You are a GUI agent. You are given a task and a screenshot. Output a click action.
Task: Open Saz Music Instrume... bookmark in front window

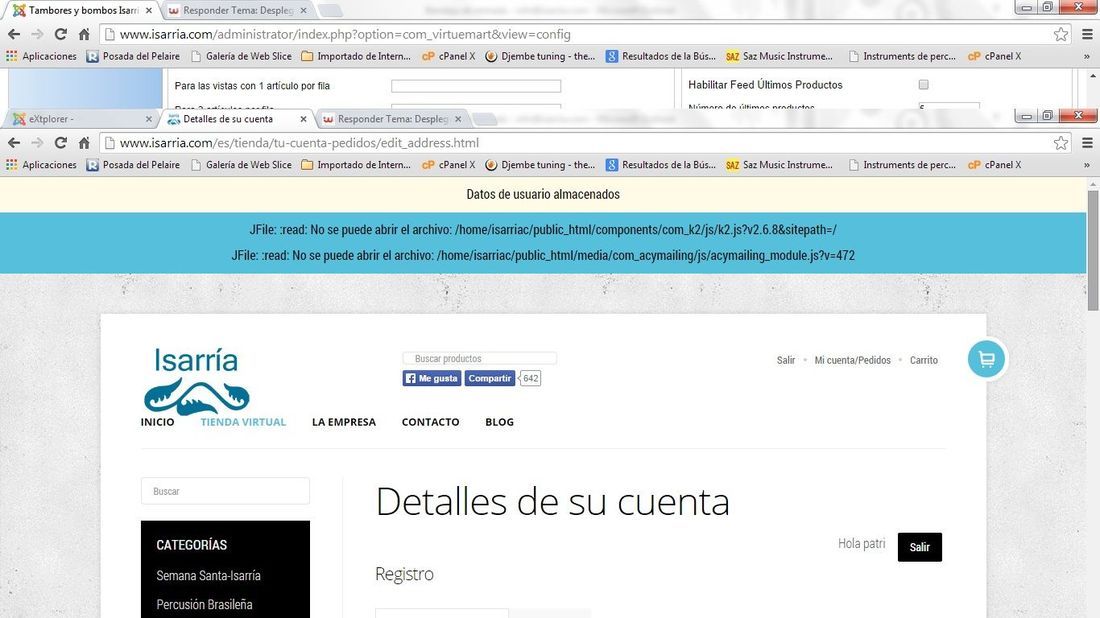click(779, 165)
